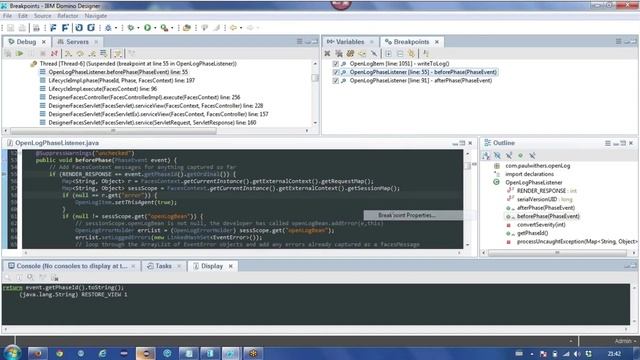This screenshot has height=360, width=640.
Task: Click Remove Selected Breakpoints X icon
Action: pyautogui.click(x=327, y=53)
